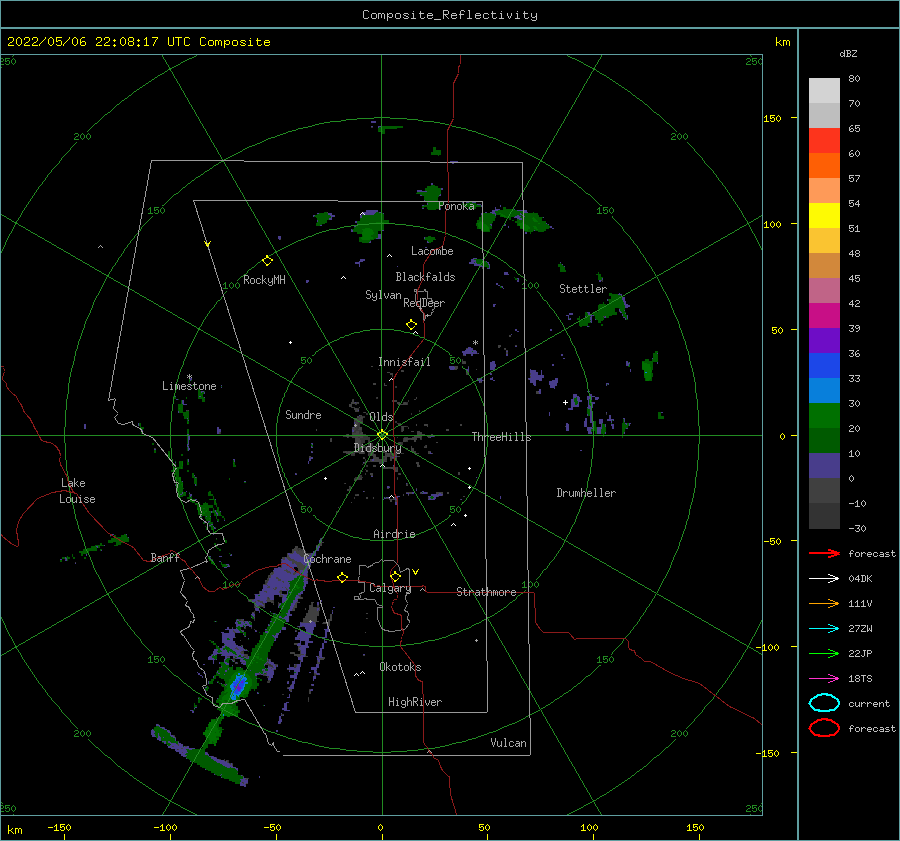The width and height of the screenshot is (900, 841).
Task: Click the Lake Louise label
Action: 77,491
